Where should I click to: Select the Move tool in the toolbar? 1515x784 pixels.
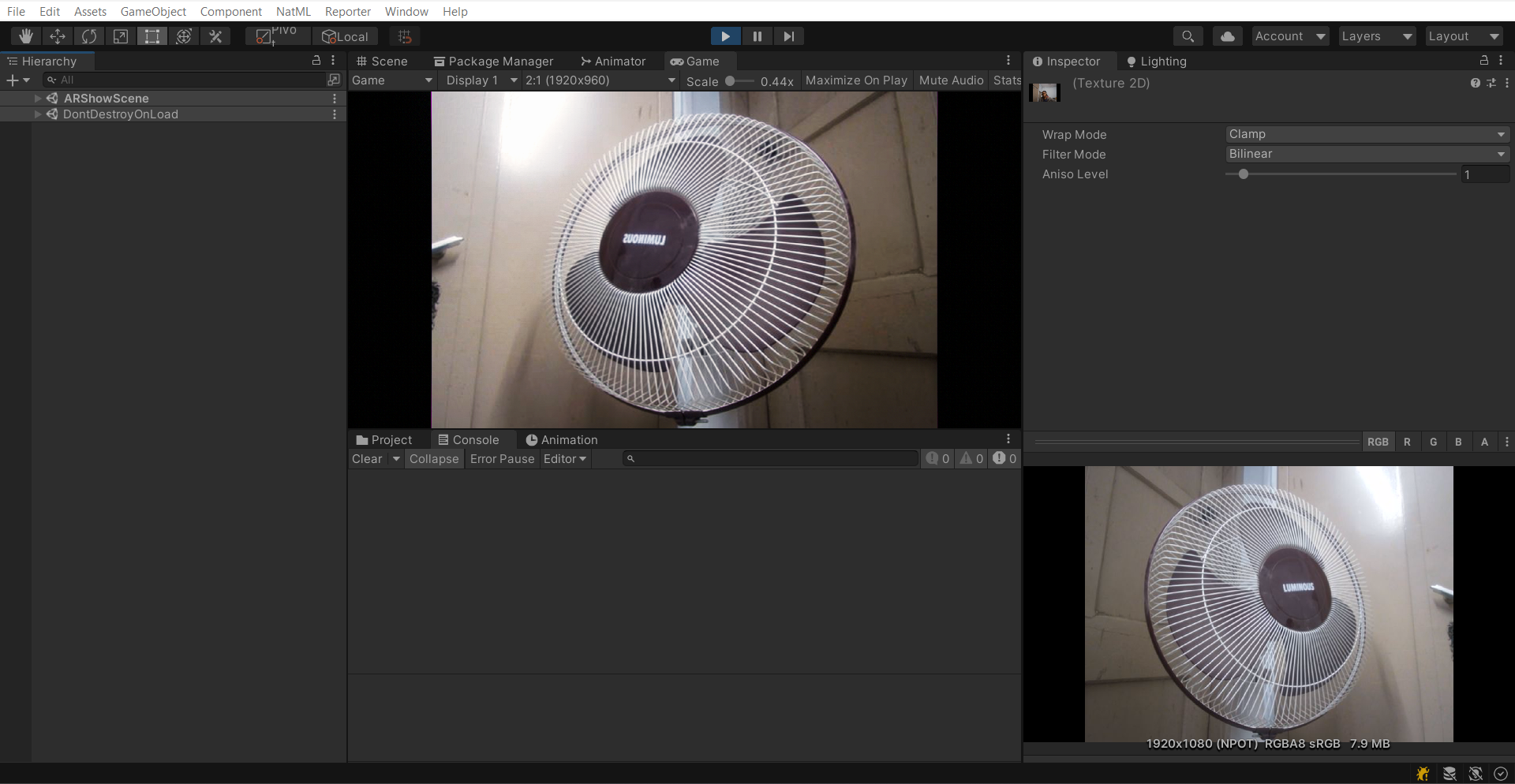pos(58,35)
